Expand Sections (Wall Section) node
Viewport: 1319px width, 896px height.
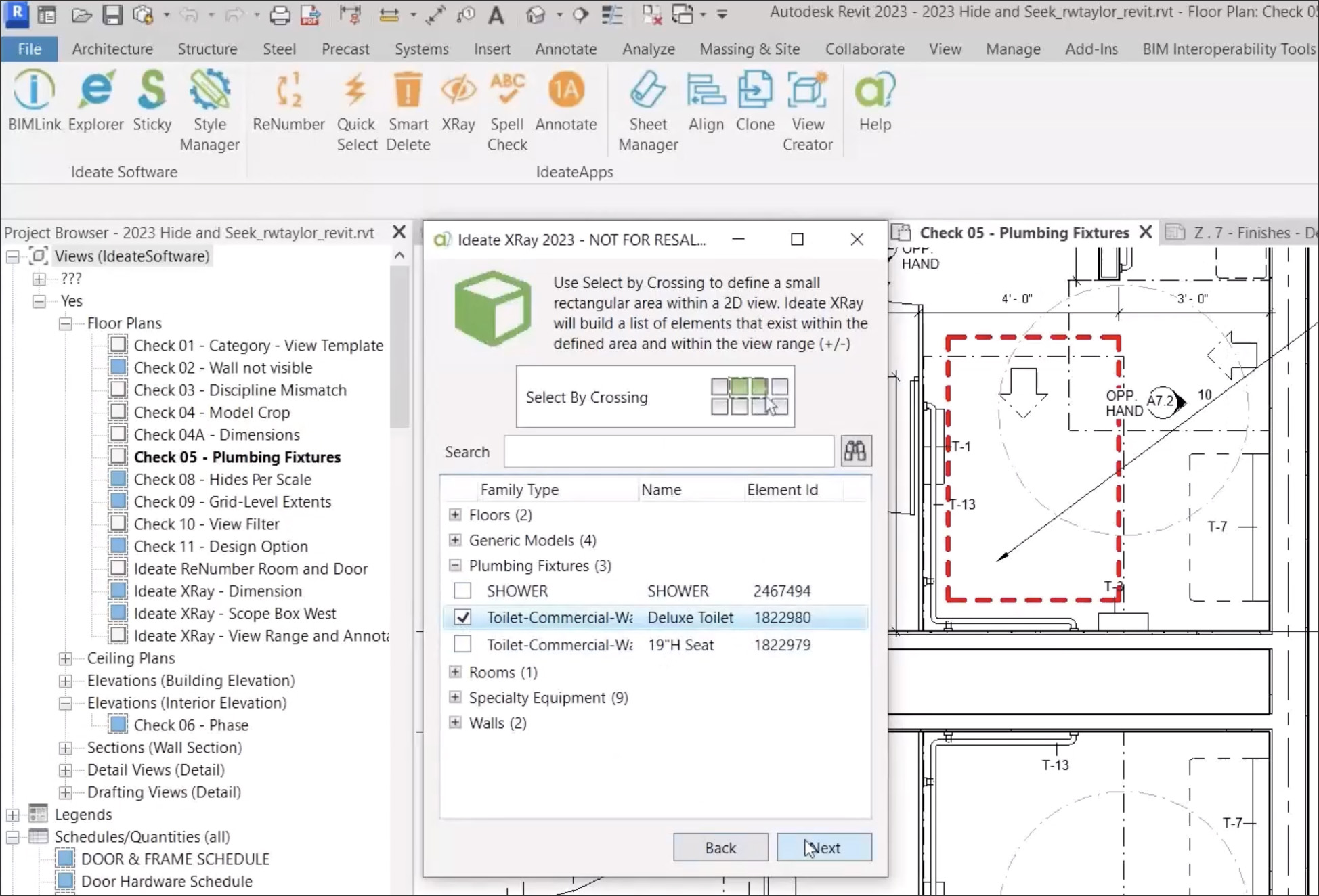pyautogui.click(x=65, y=748)
